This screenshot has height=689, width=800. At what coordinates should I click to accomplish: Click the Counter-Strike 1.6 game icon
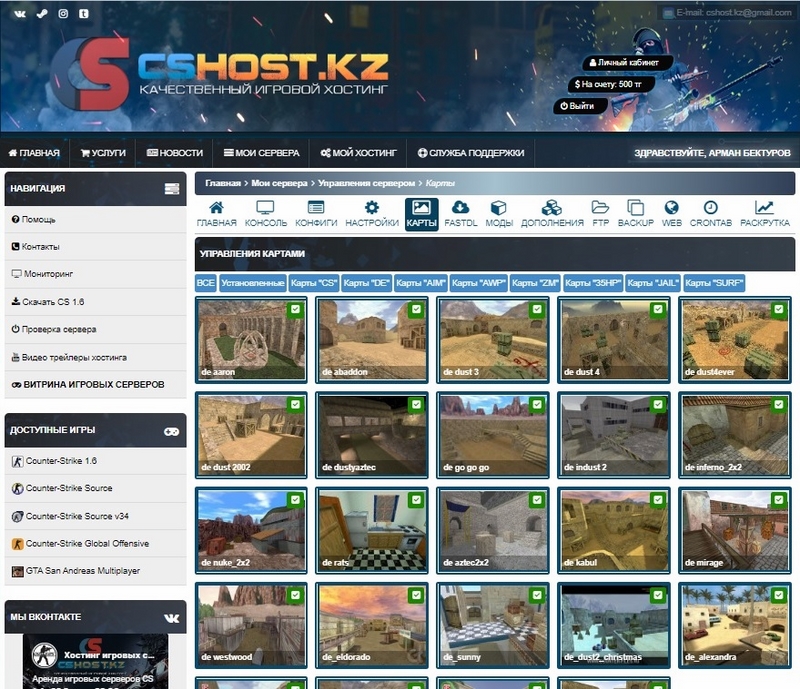click(x=17, y=461)
